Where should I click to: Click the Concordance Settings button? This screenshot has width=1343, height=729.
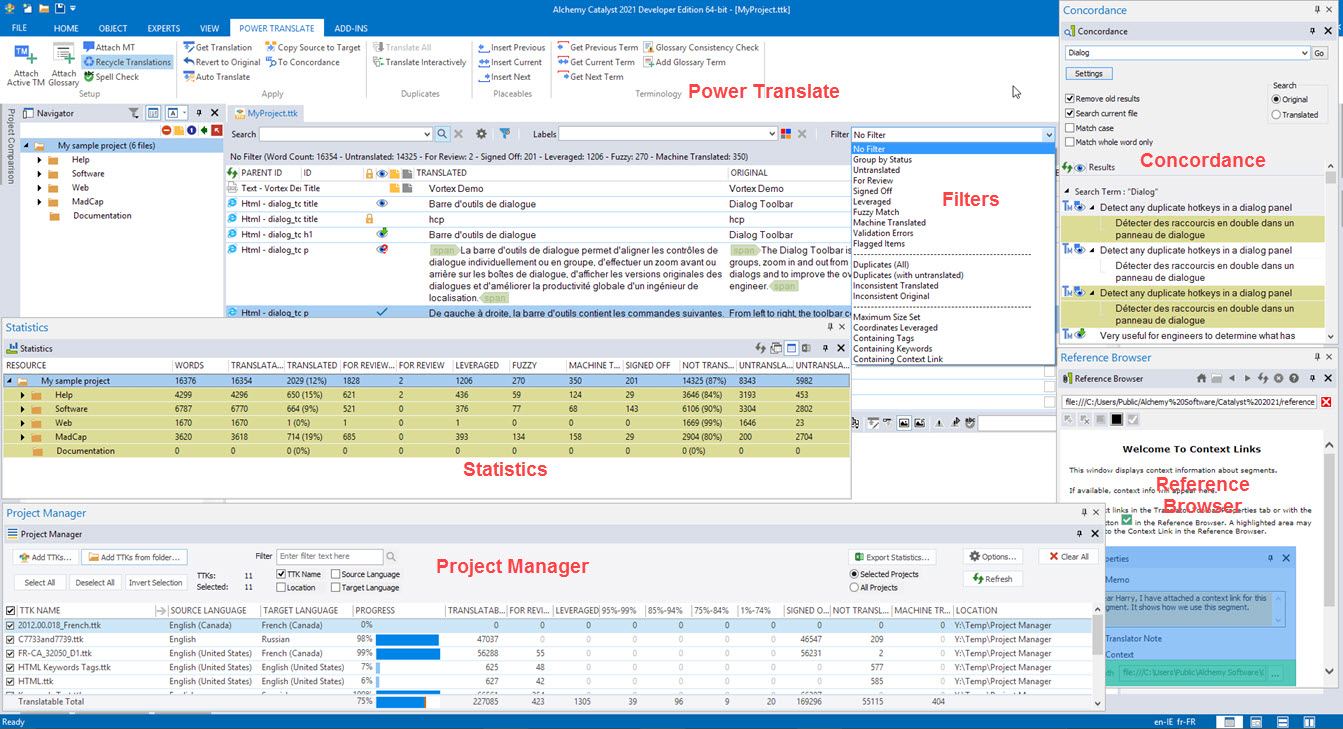coord(1088,74)
